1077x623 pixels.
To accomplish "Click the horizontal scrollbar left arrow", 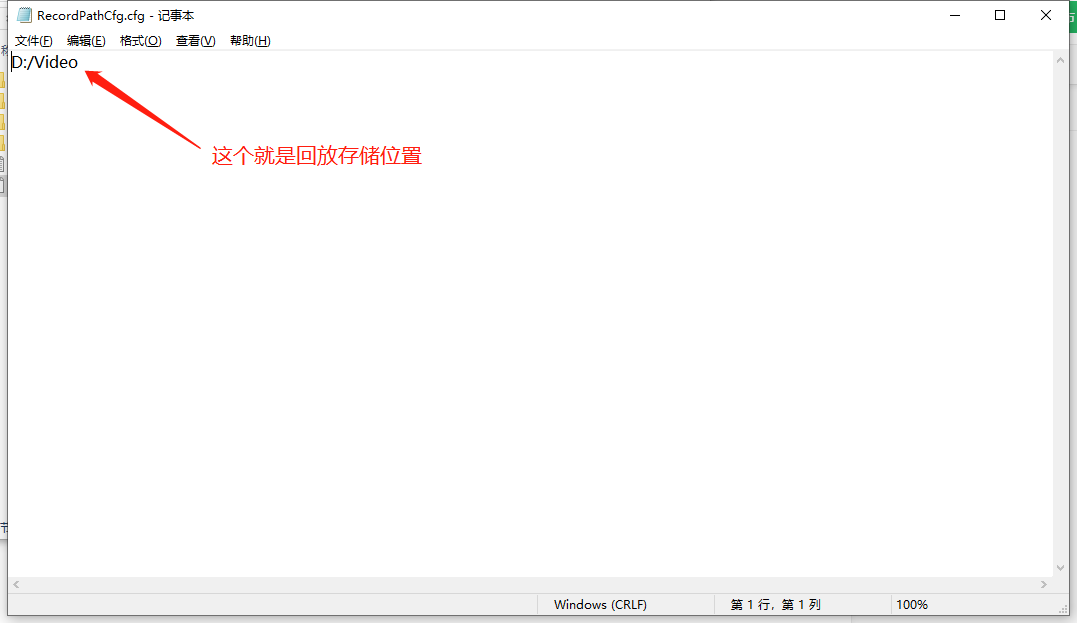I will click(x=16, y=585).
